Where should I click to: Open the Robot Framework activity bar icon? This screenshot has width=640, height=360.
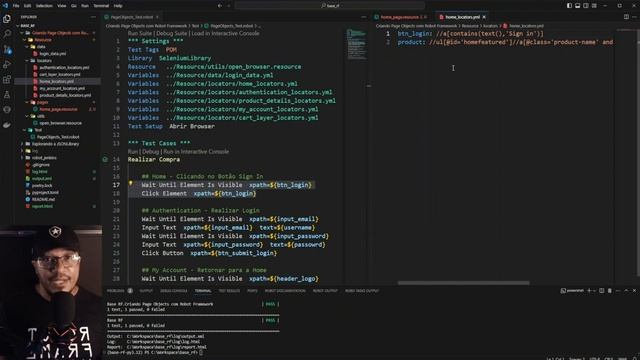[x=7, y=109]
